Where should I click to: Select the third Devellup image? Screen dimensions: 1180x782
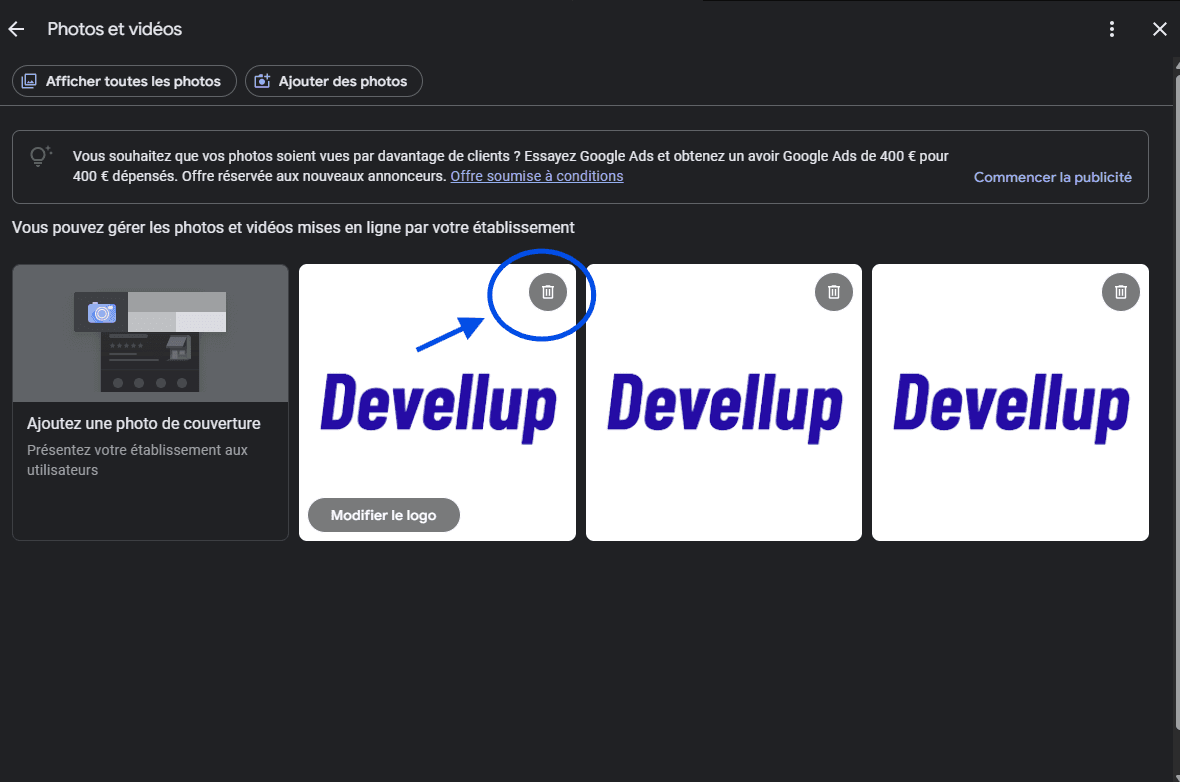tap(1010, 402)
